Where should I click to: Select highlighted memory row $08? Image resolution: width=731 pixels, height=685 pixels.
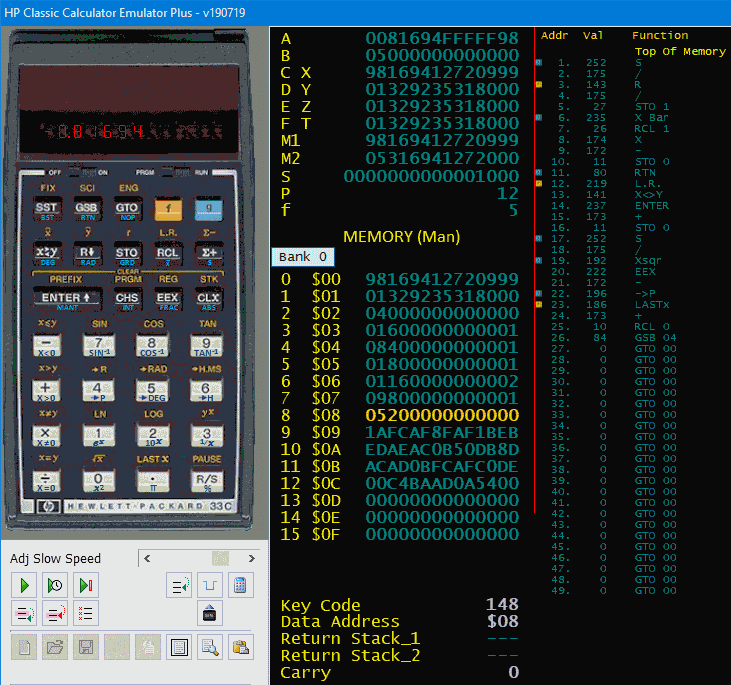click(400, 415)
